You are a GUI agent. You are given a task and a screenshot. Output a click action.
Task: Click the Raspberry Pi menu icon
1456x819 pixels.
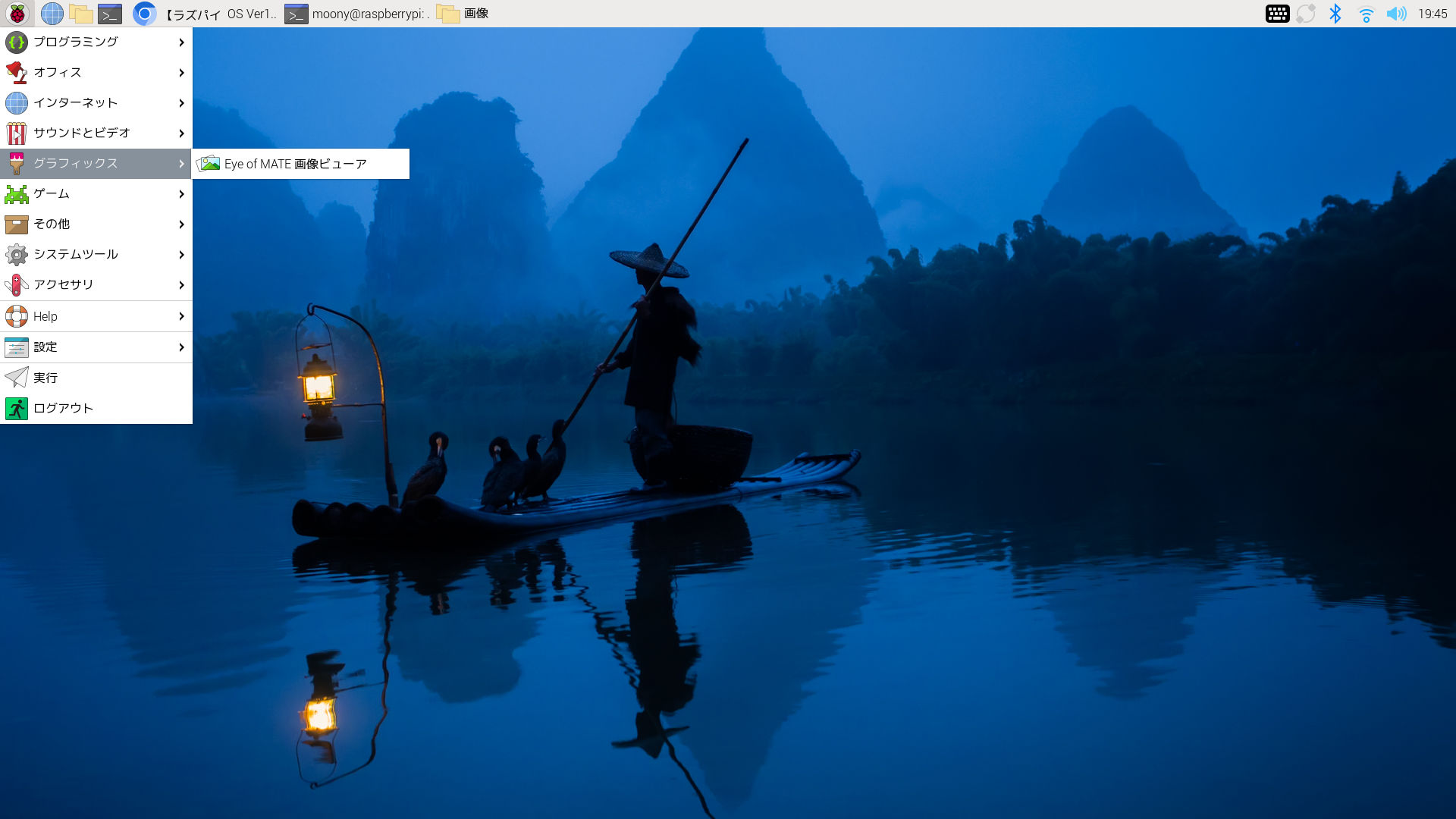pos(17,14)
